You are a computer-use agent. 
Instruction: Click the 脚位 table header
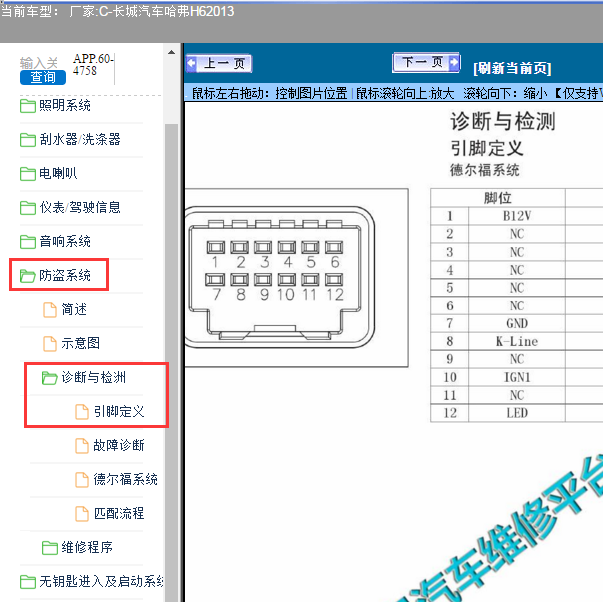pos(498,198)
